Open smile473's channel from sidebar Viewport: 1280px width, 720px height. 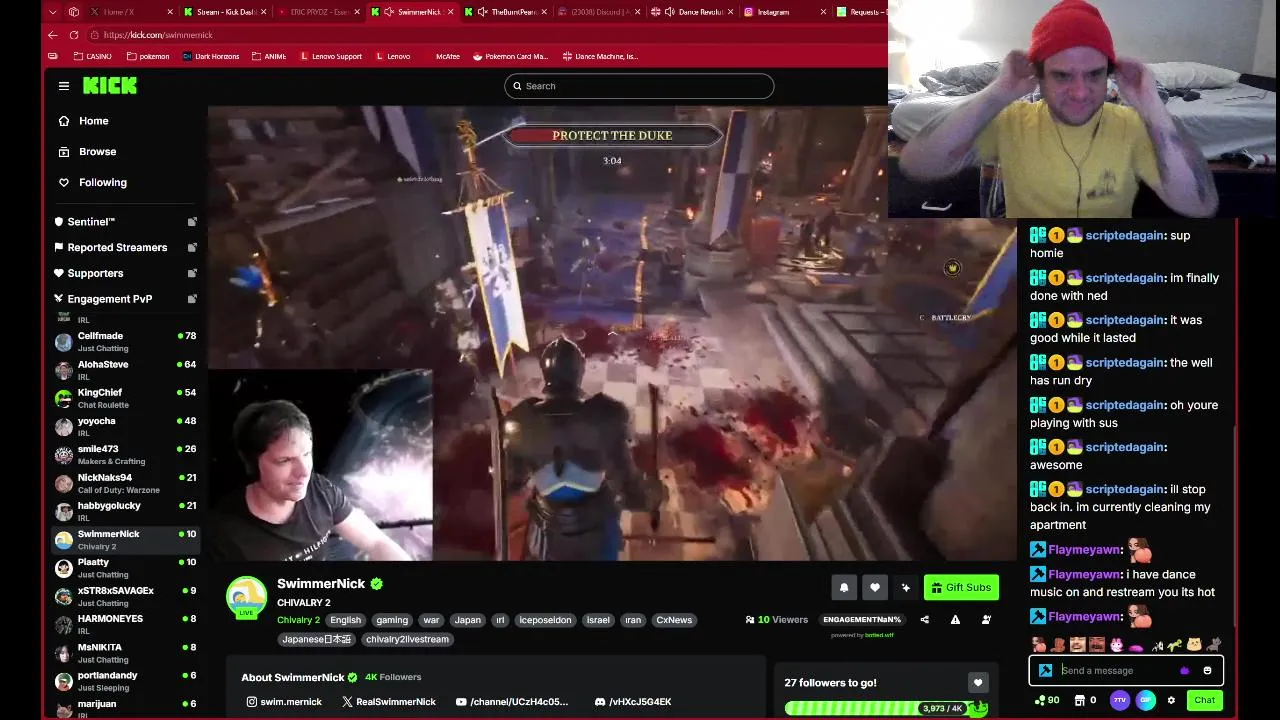126,455
